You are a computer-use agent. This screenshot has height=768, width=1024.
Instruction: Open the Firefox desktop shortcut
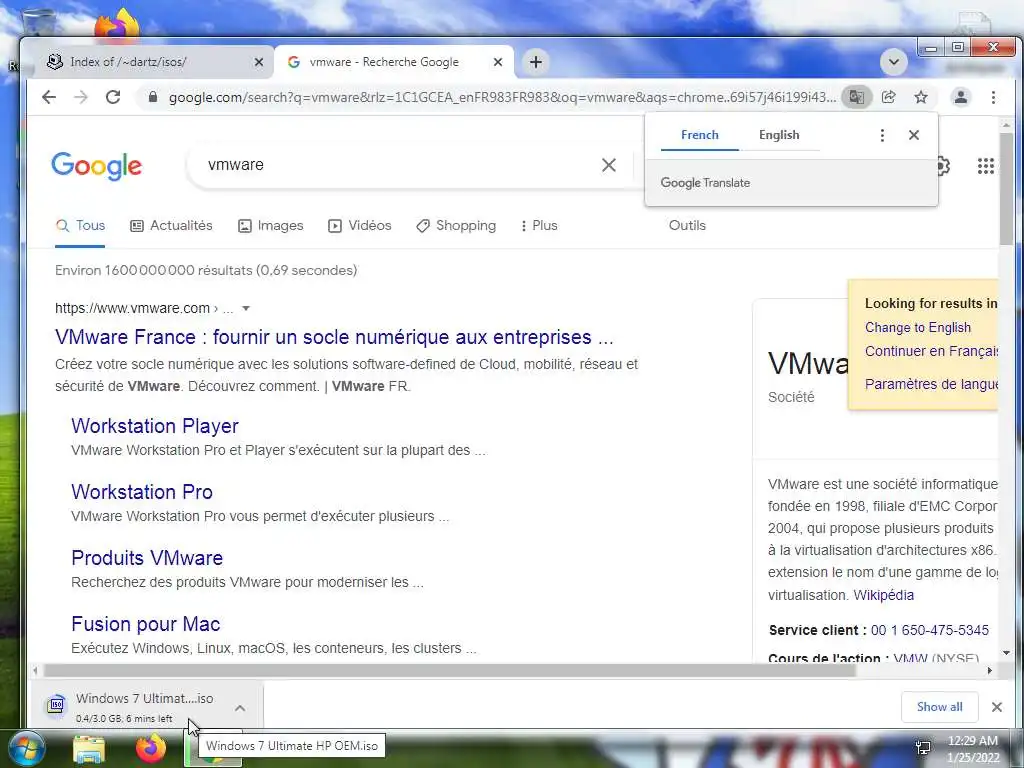(x=117, y=26)
